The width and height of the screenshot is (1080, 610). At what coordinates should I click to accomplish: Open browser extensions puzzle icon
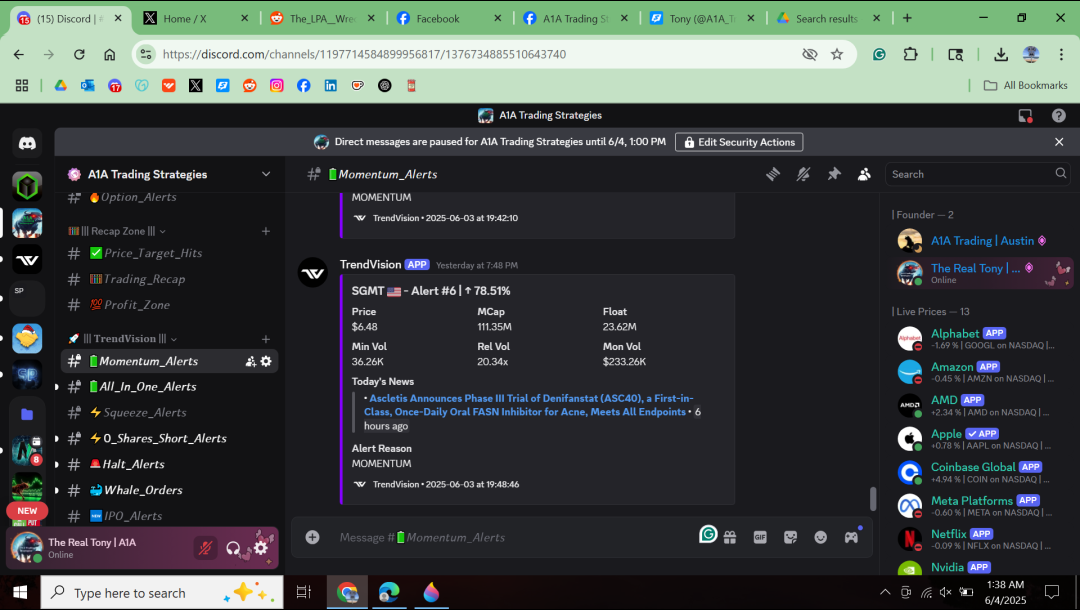click(x=911, y=54)
